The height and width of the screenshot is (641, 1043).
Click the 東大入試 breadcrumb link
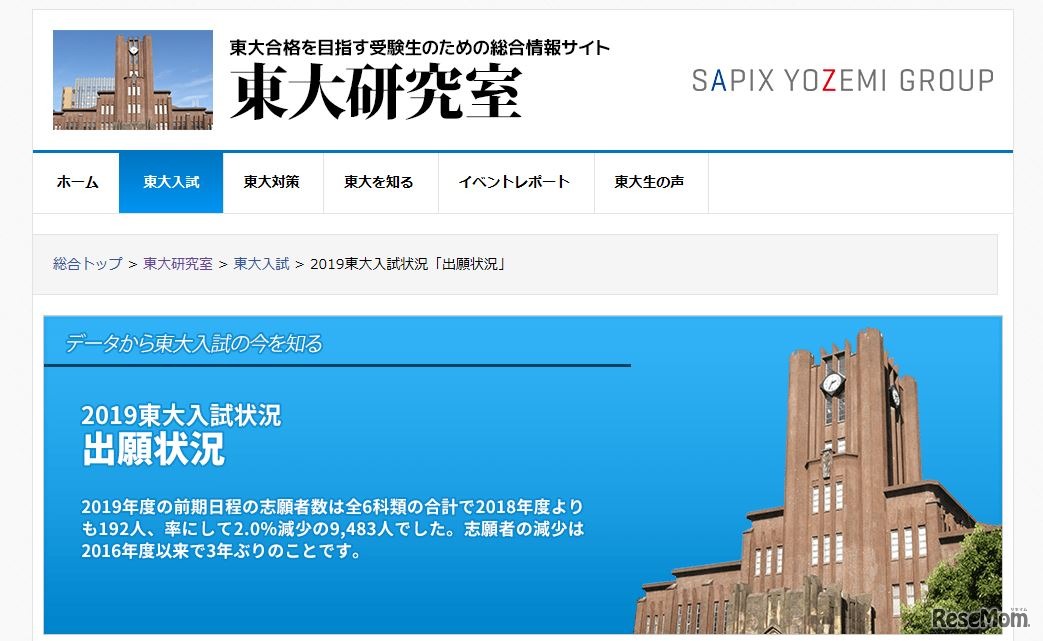(x=262, y=263)
